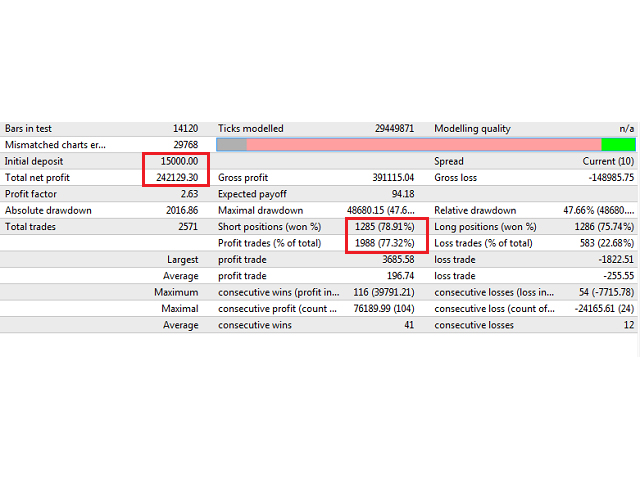Select the Absolute drawdown value 2016.86
This screenshot has height=480, width=640.
[x=182, y=210]
